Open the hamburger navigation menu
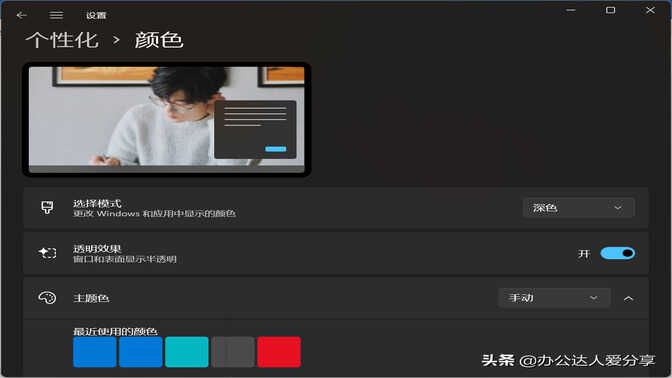Viewport: 672px width, 378px height. 56,15
